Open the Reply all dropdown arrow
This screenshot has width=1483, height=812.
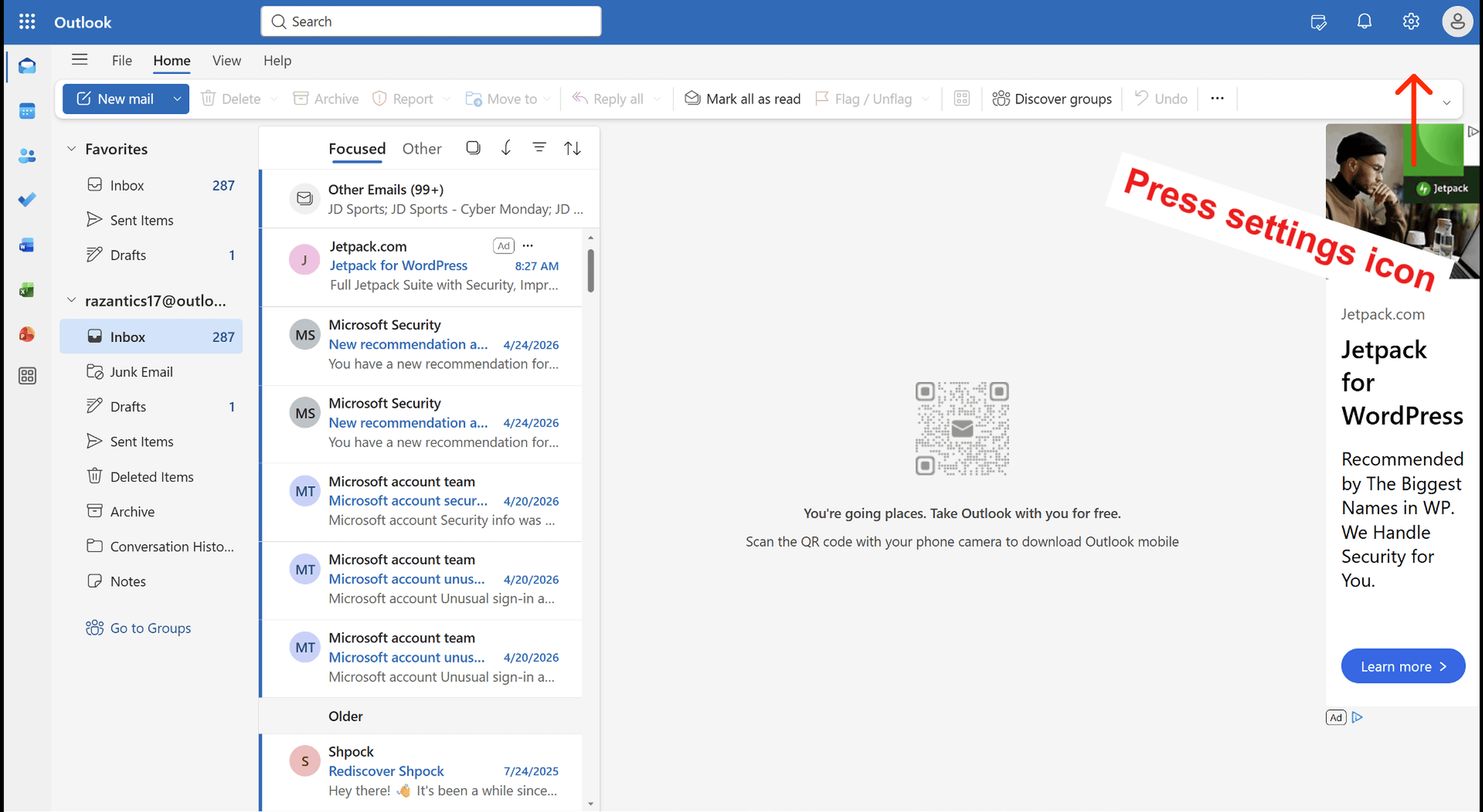pyautogui.click(x=657, y=99)
